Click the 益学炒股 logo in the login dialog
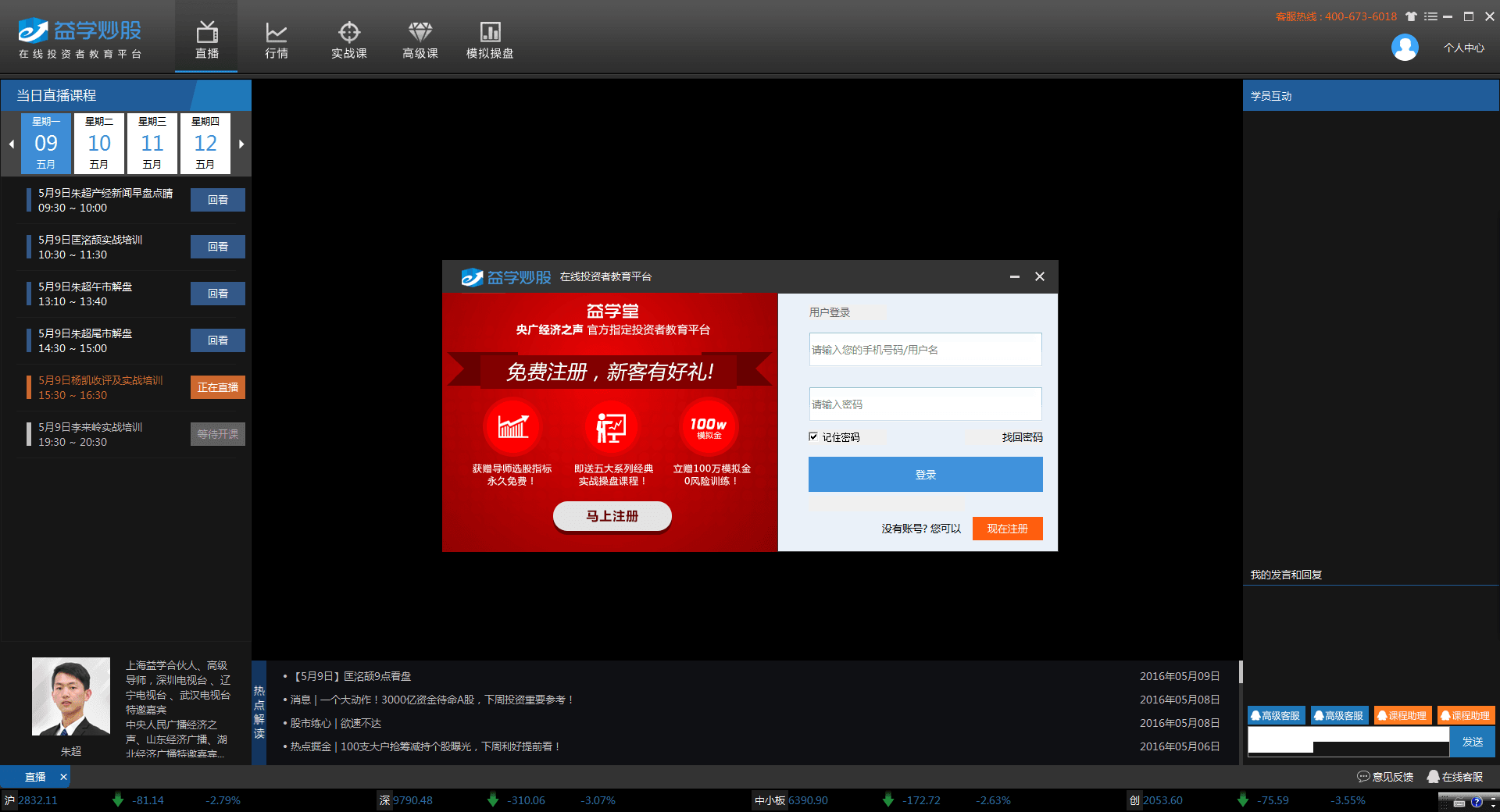1500x812 pixels. click(x=506, y=277)
